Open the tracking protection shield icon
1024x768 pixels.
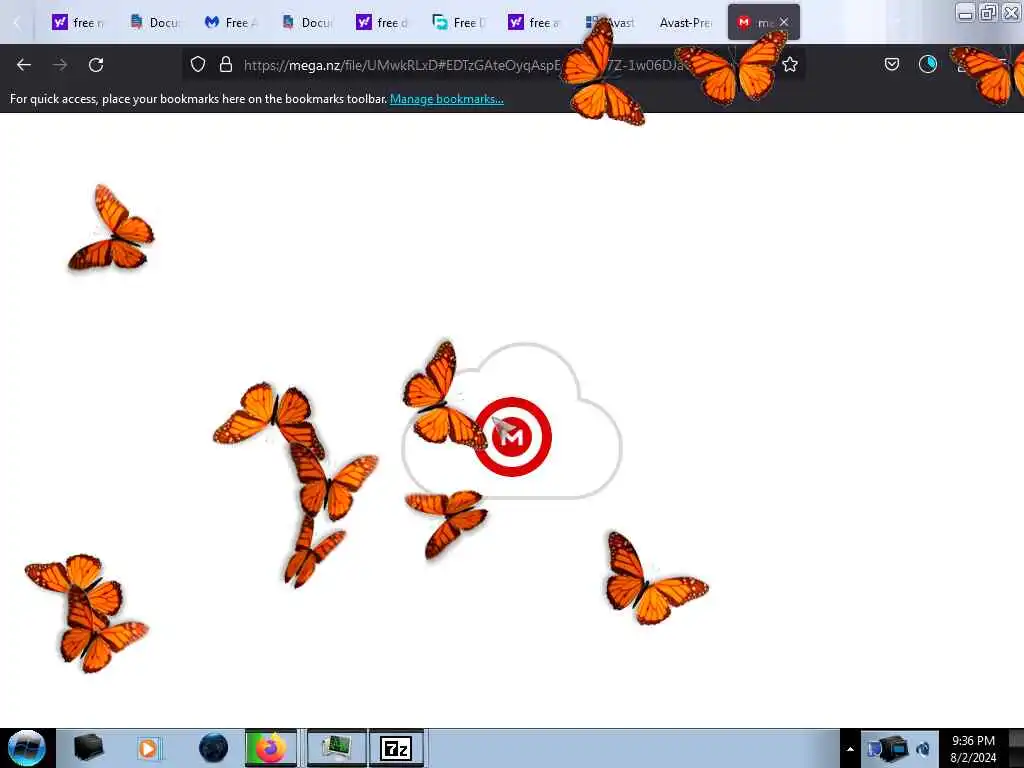198,64
